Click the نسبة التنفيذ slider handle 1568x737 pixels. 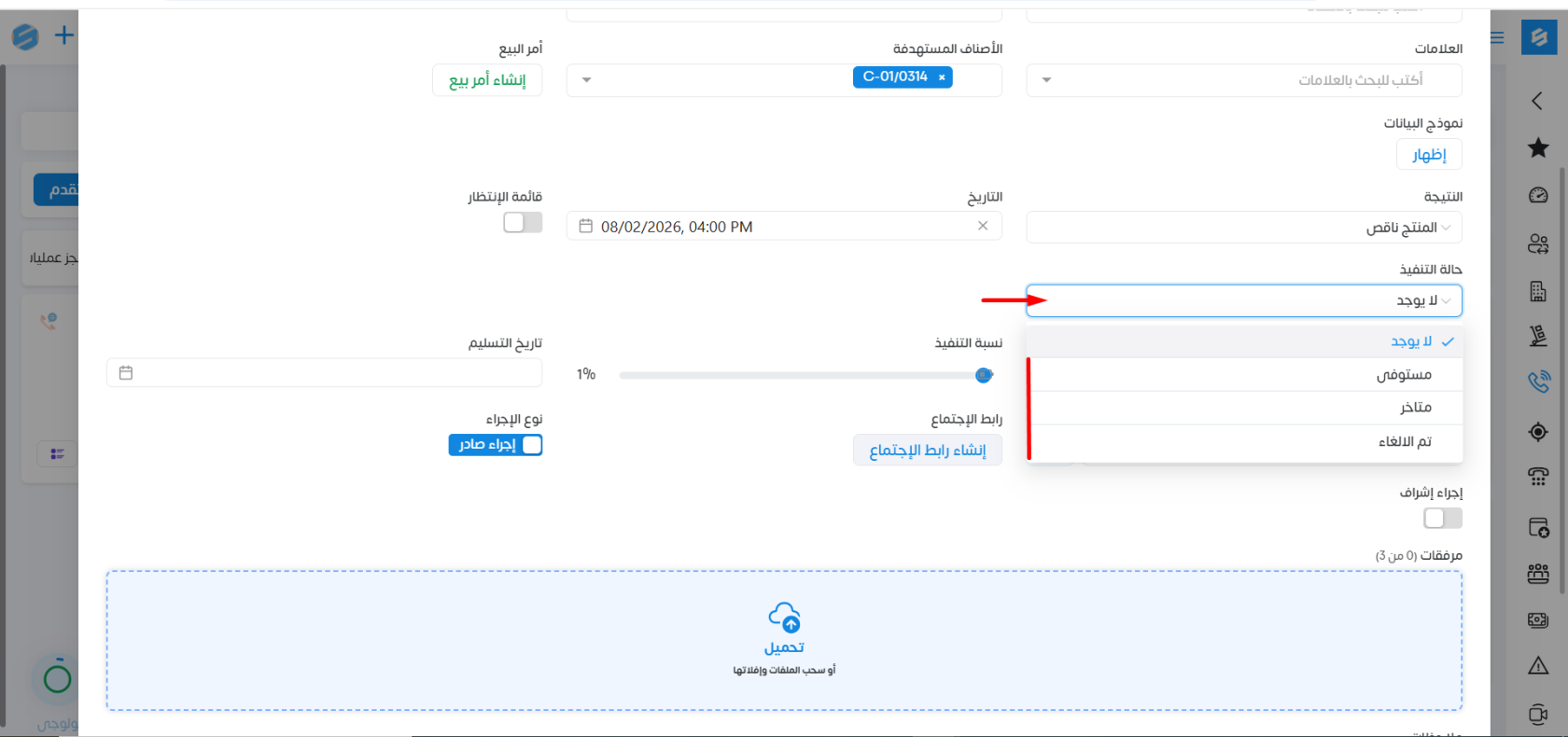click(x=984, y=375)
